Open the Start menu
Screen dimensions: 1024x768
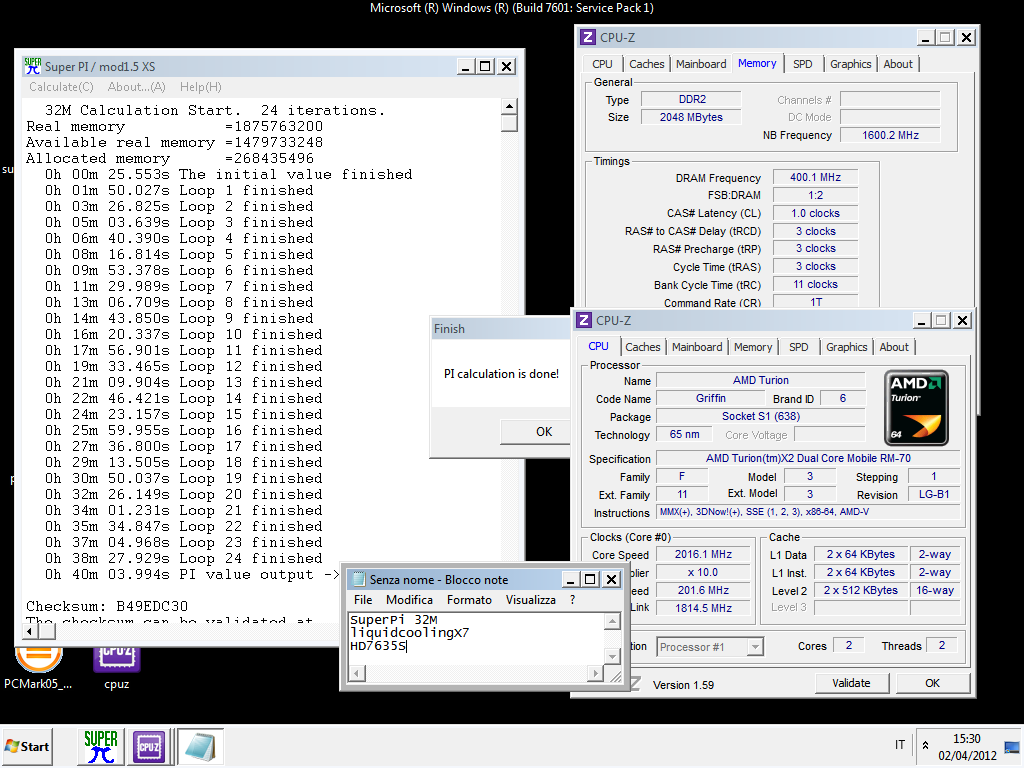click(x=27, y=746)
